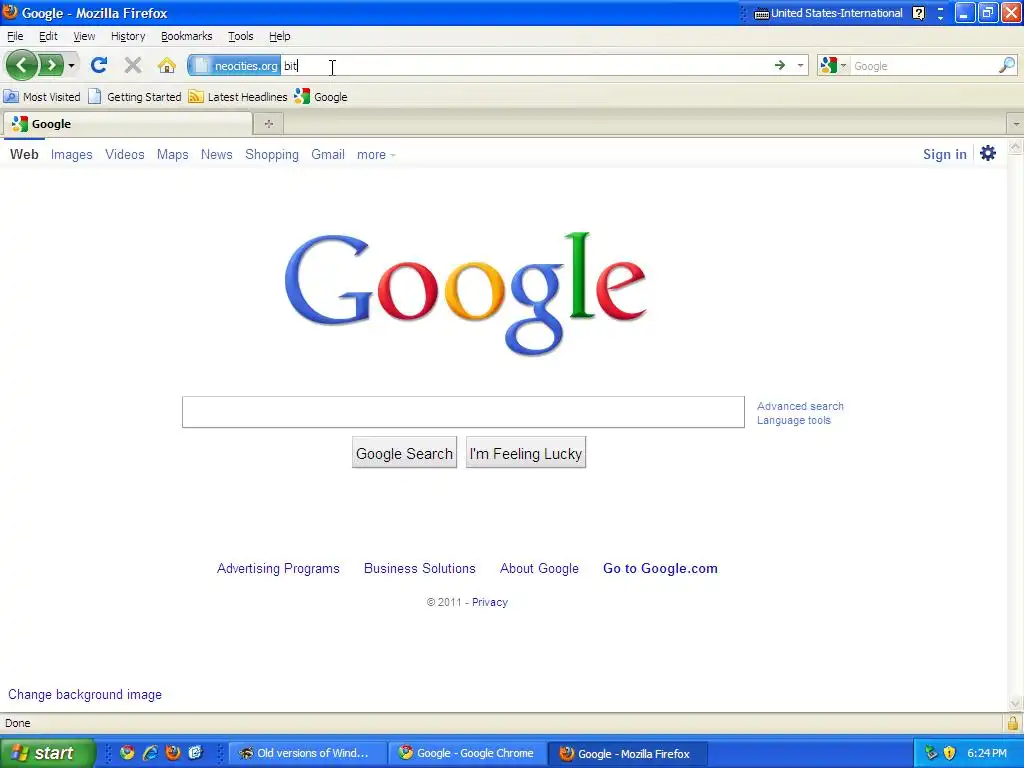Click the Forward arrow button
Viewport: 1024px width, 768px height.
[x=51, y=65]
